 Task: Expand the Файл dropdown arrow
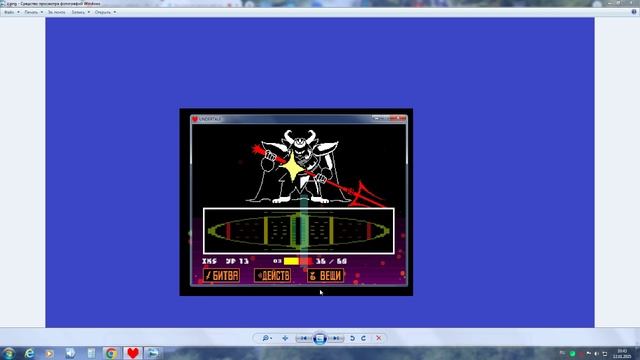click(x=18, y=12)
